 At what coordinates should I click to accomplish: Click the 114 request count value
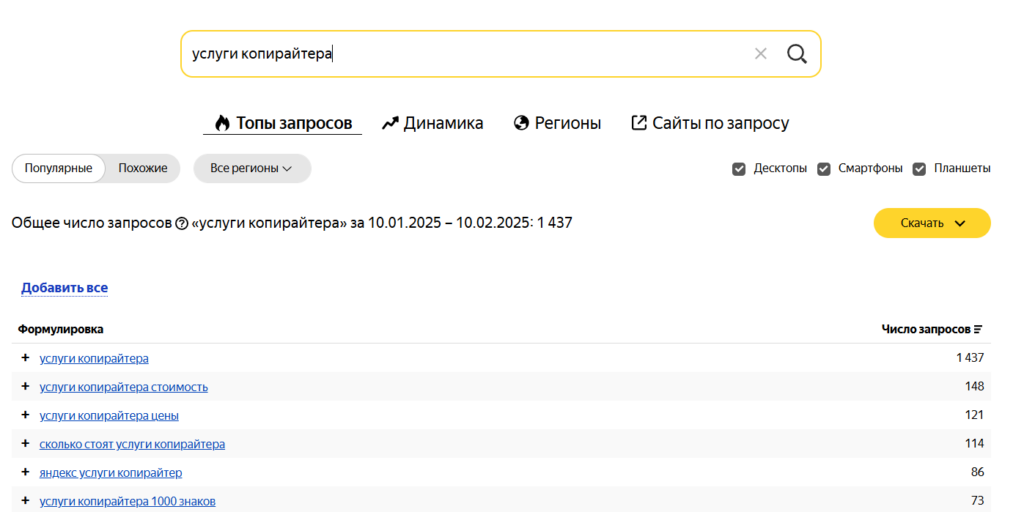[x=974, y=443]
